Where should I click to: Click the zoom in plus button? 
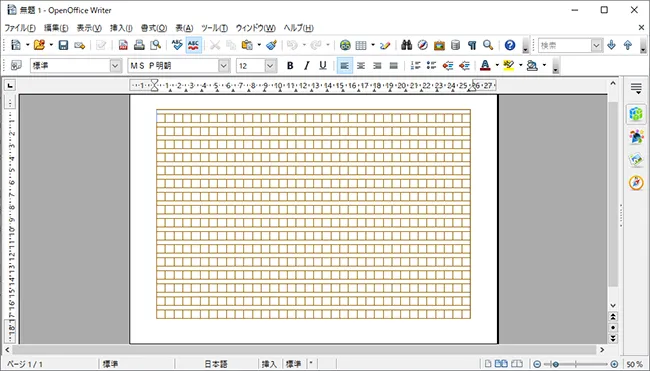(614, 364)
